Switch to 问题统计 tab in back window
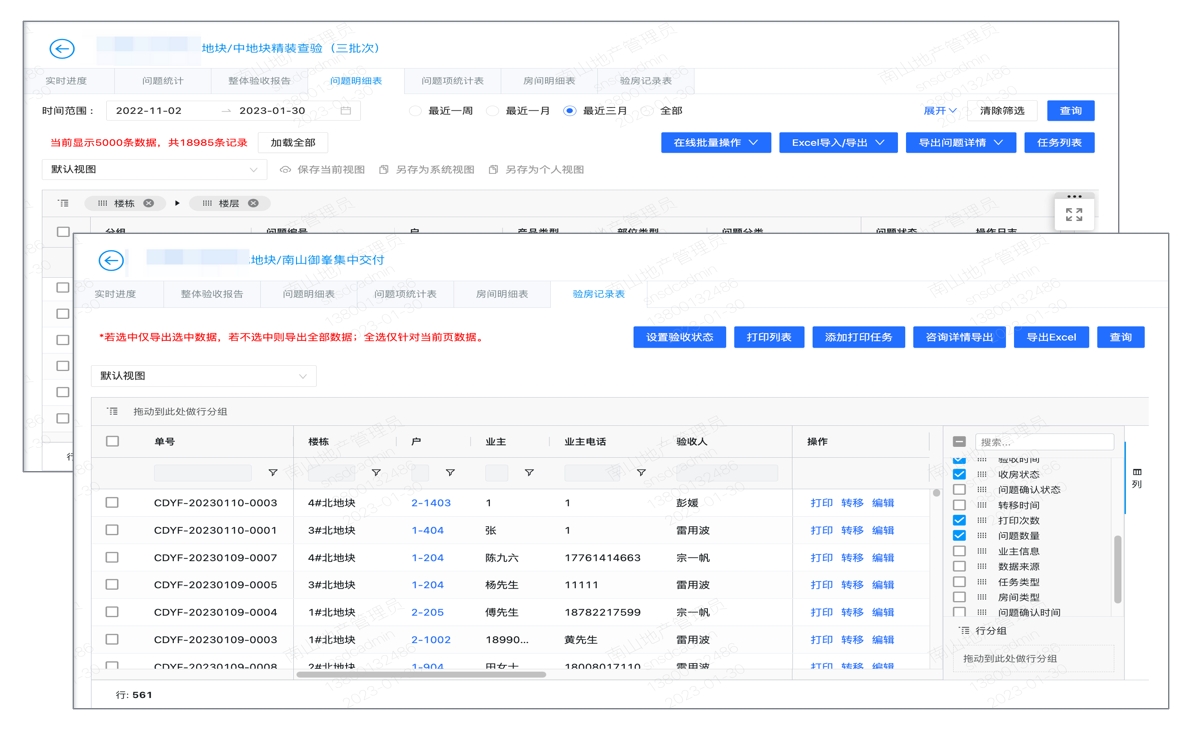 coord(163,81)
